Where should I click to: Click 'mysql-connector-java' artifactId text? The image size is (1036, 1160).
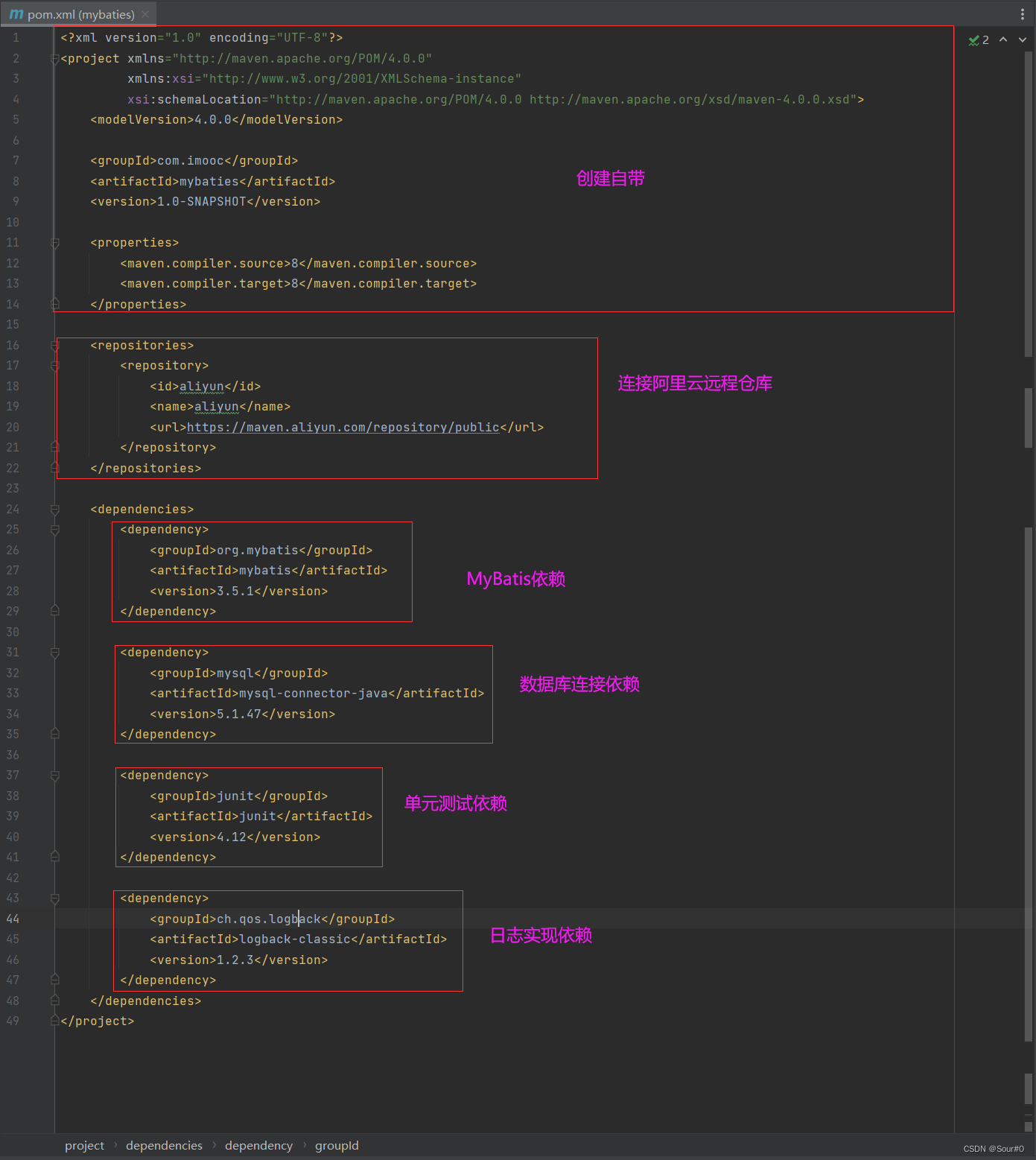[x=313, y=694]
